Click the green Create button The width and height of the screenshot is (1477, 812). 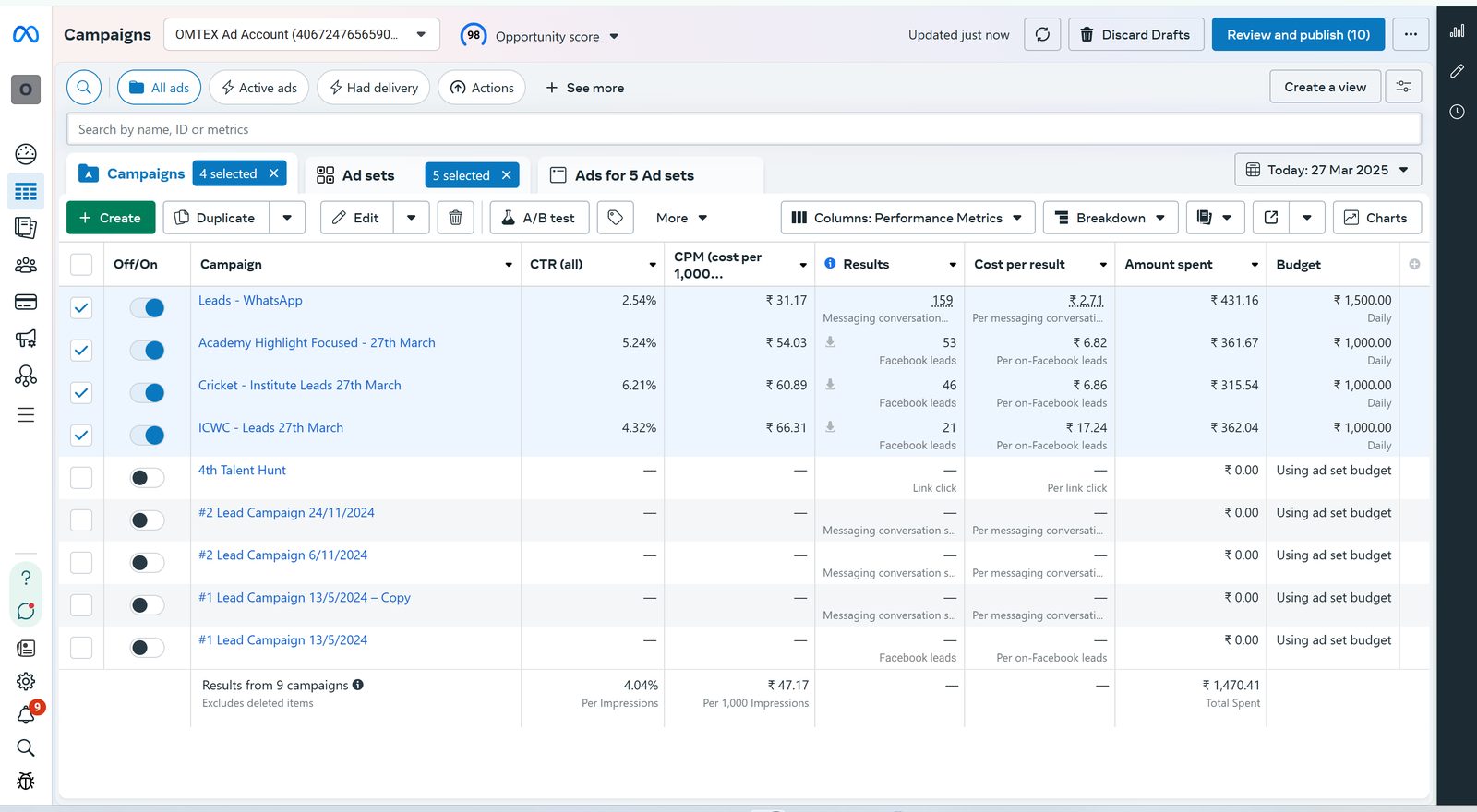pos(110,218)
